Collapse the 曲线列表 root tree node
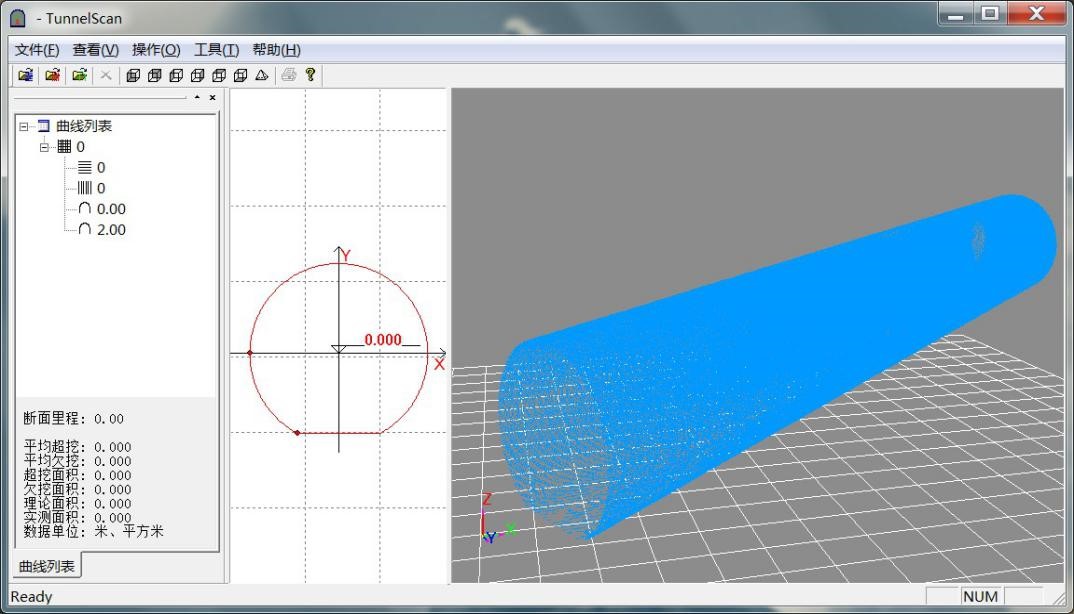 coord(24,127)
